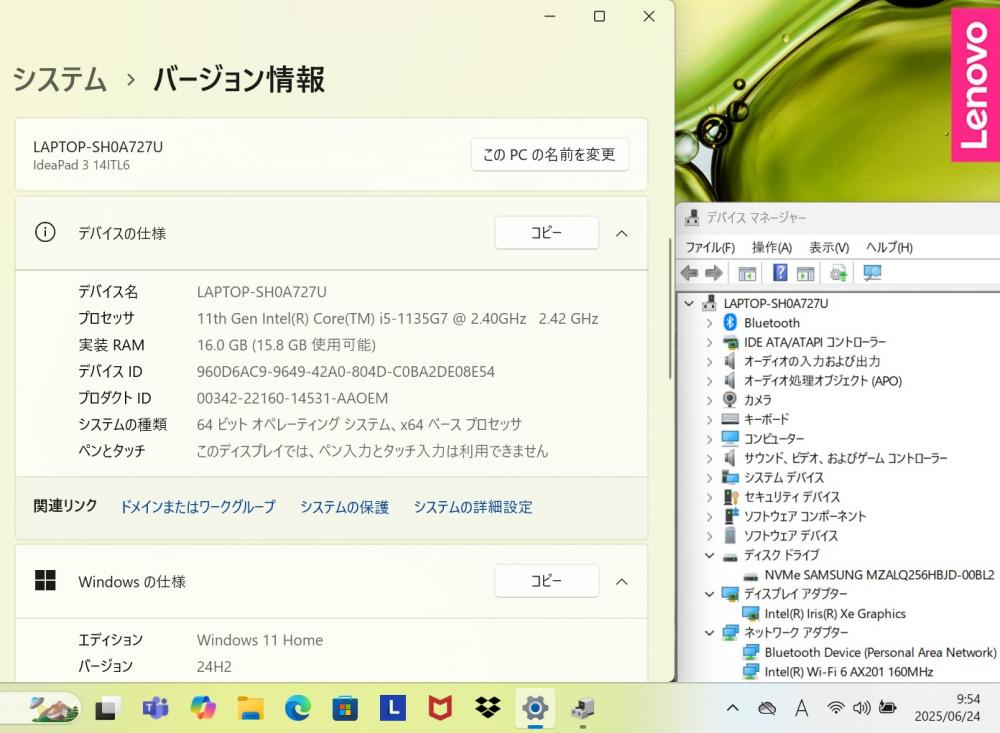1000x733 pixels.
Task: Open McAfee from the taskbar
Action: (x=440, y=707)
